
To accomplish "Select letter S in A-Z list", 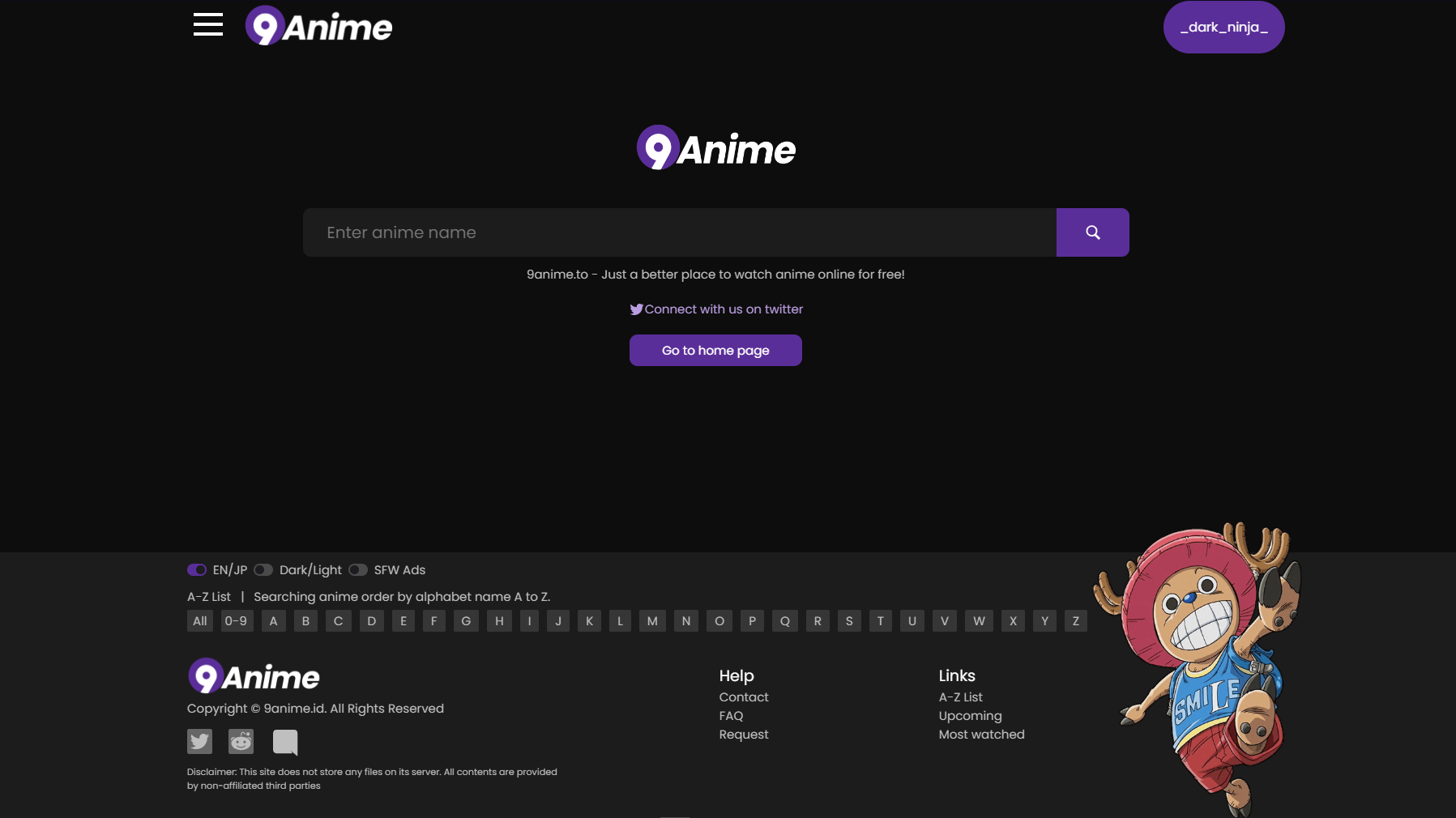I will (849, 621).
